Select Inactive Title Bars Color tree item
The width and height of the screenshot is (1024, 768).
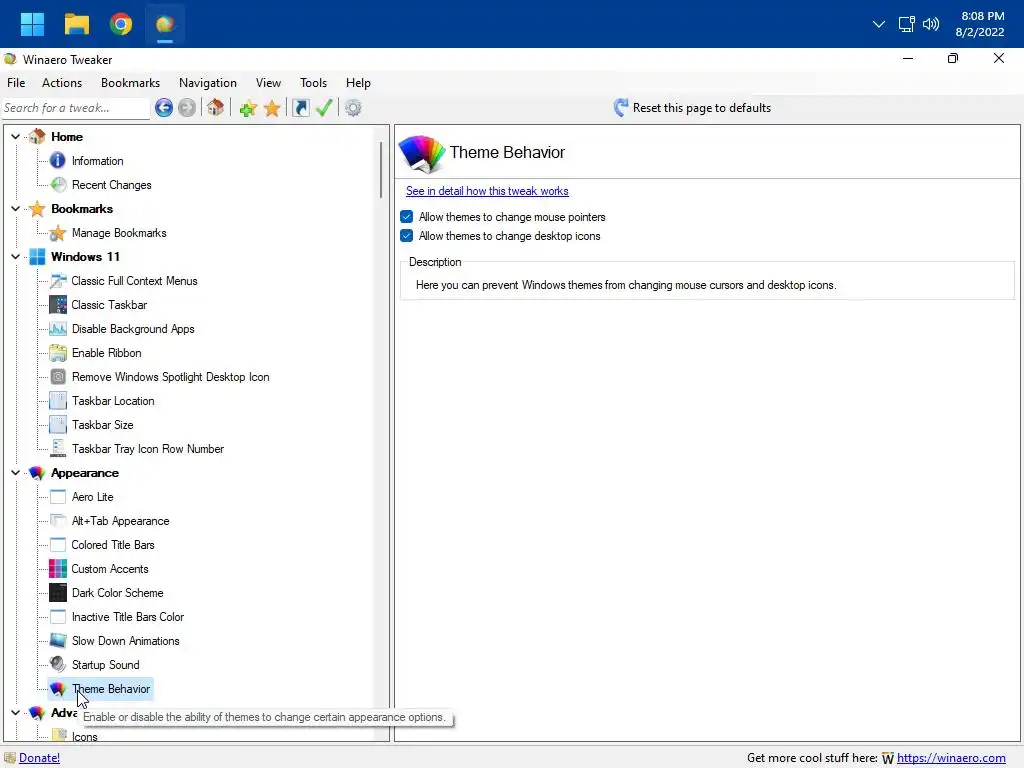128,617
